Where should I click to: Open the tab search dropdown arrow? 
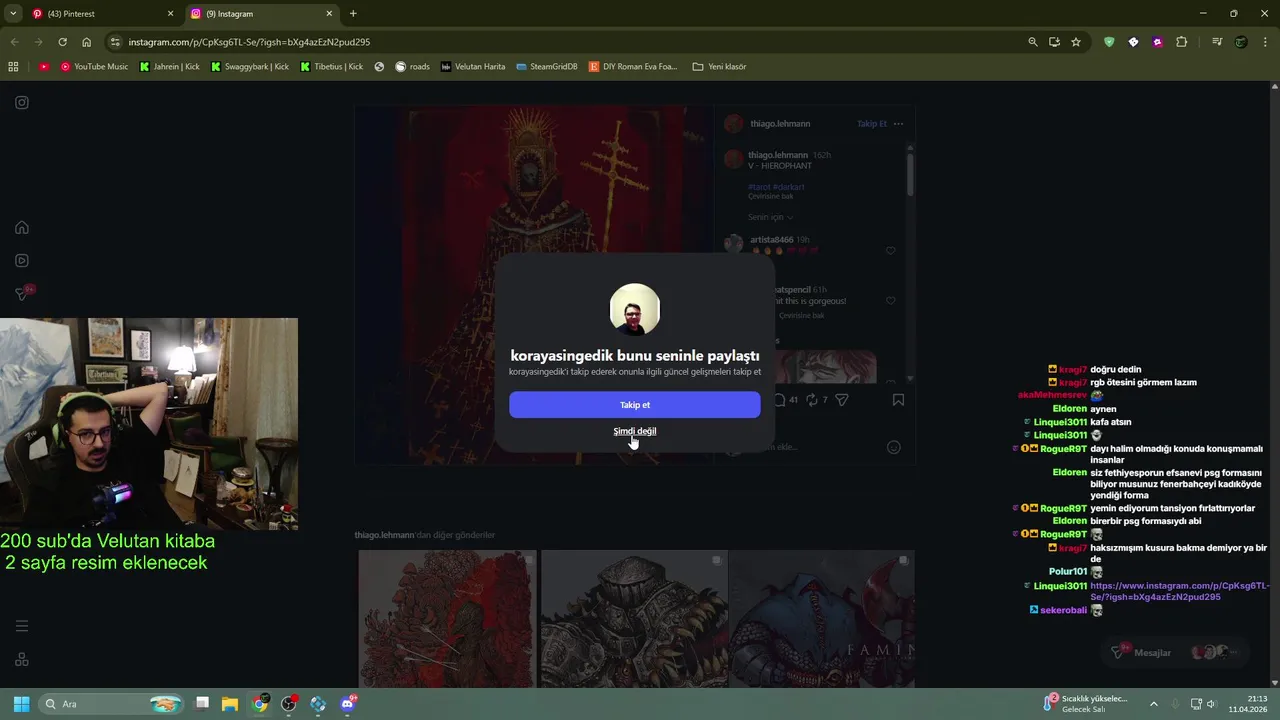pyautogui.click(x=12, y=13)
